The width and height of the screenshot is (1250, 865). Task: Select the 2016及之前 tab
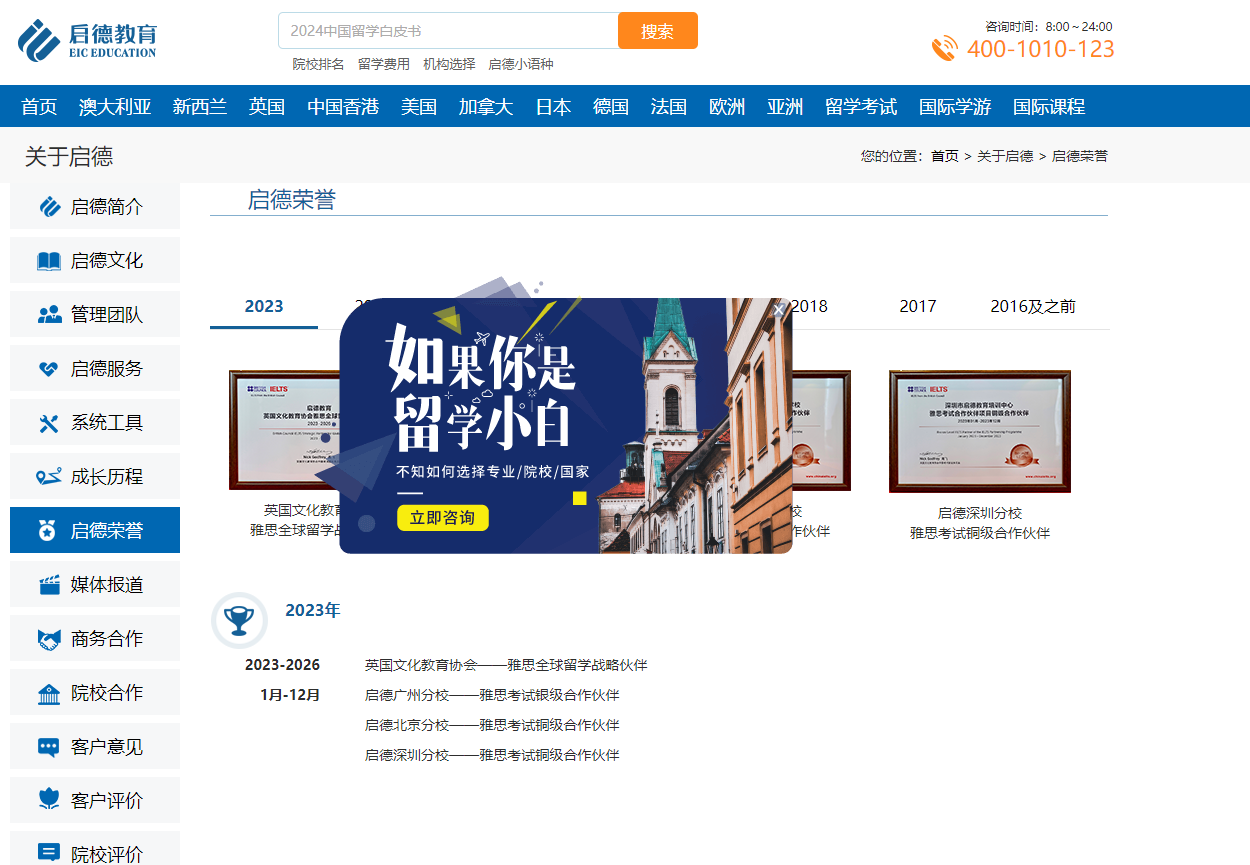(1033, 306)
